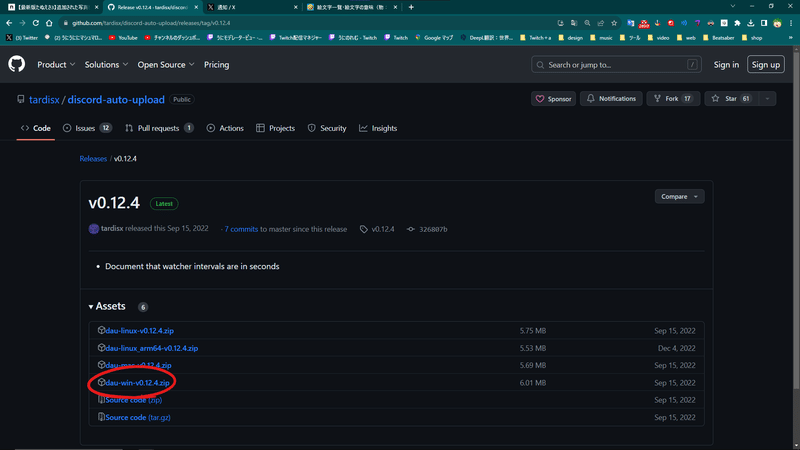
Task: Open the new tab plus button
Action: (x=411, y=7)
